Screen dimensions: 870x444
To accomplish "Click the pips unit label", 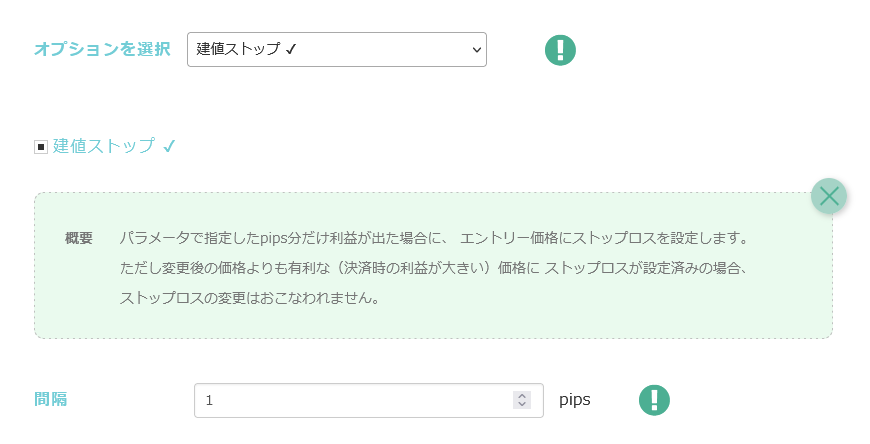I will coord(575,399).
